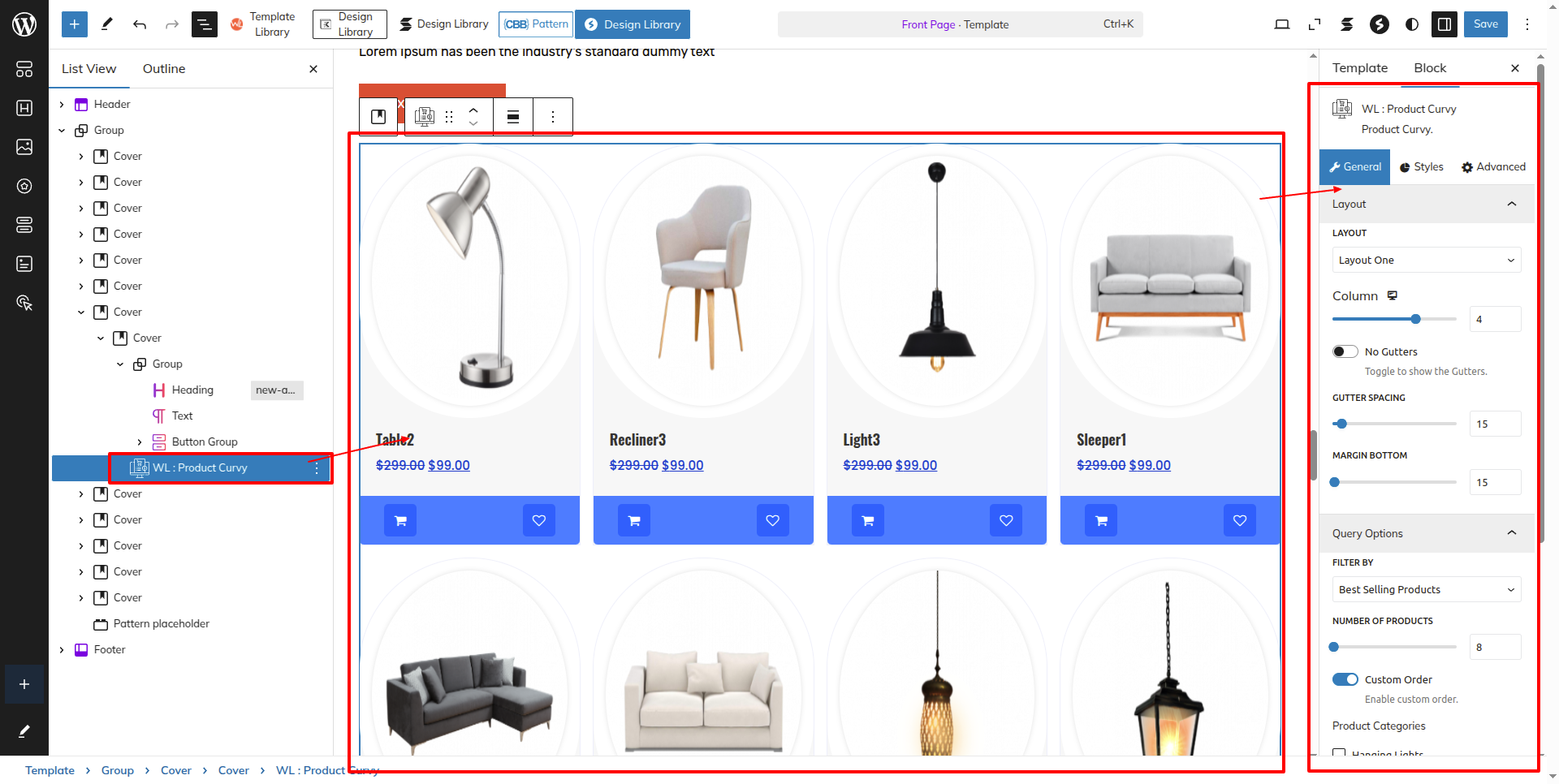1559x784 pixels.
Task: Open the block inserter plus button
Action: [x=74, y=24]
